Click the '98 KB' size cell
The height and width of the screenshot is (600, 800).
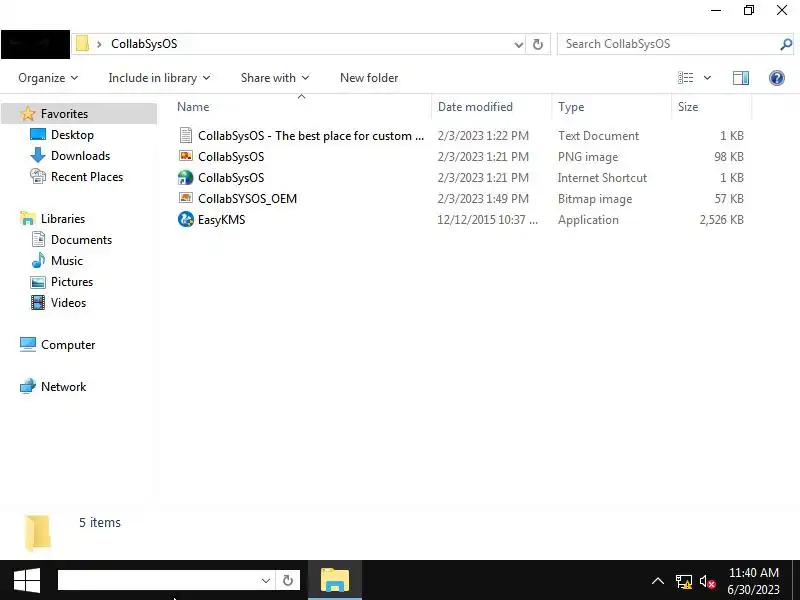pyautogui.click(x=729, y=157)
